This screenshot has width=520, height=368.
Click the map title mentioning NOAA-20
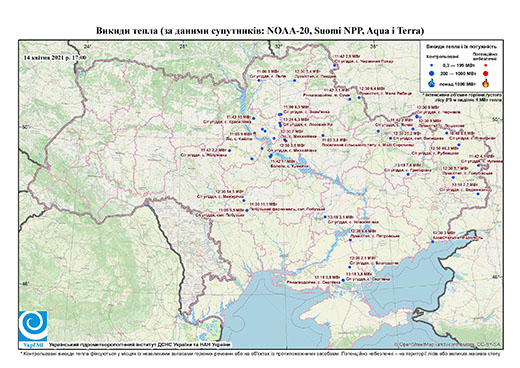point(260,31)
